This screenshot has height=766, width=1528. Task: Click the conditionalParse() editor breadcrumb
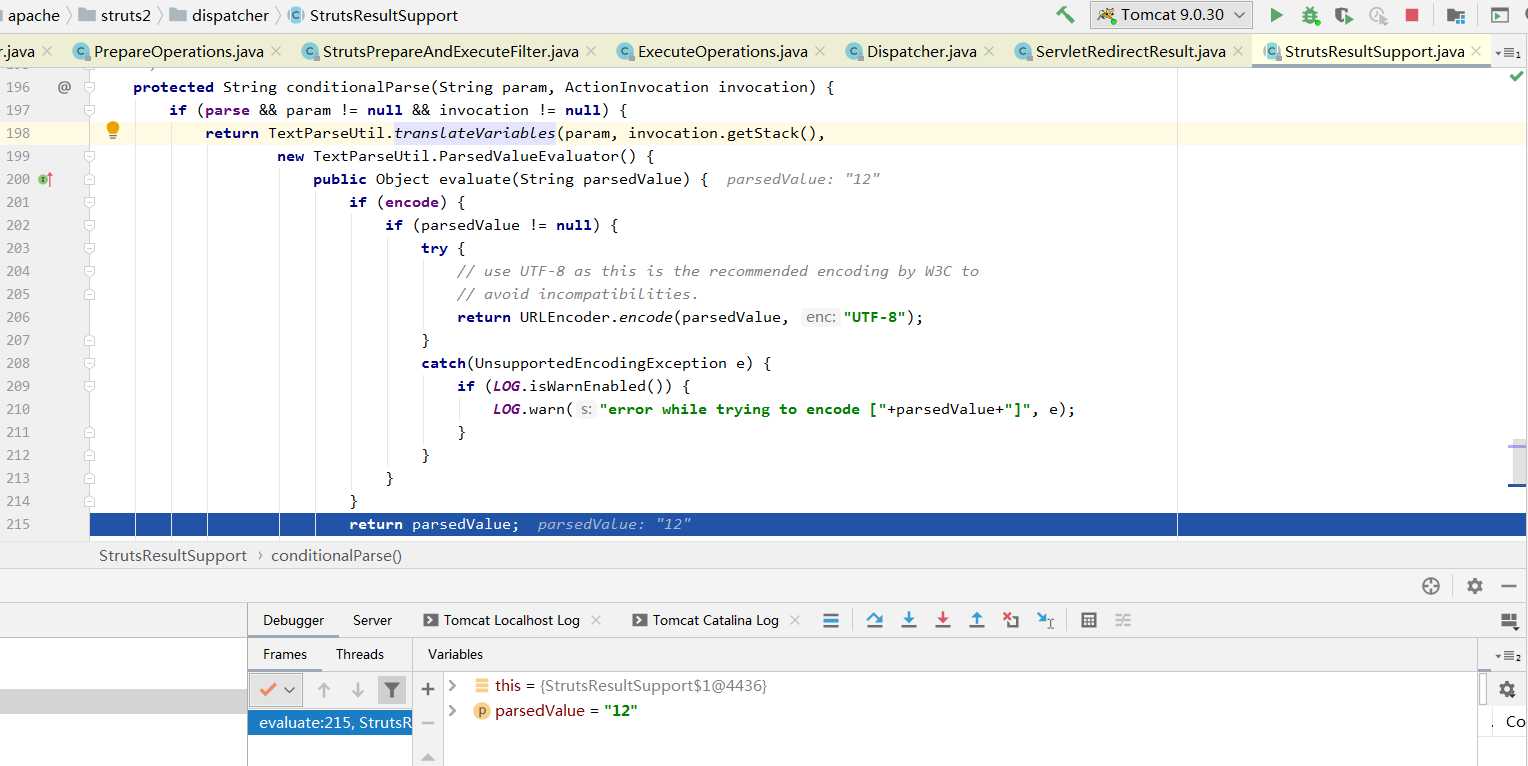pyautogui.click(x=336, y=555)
